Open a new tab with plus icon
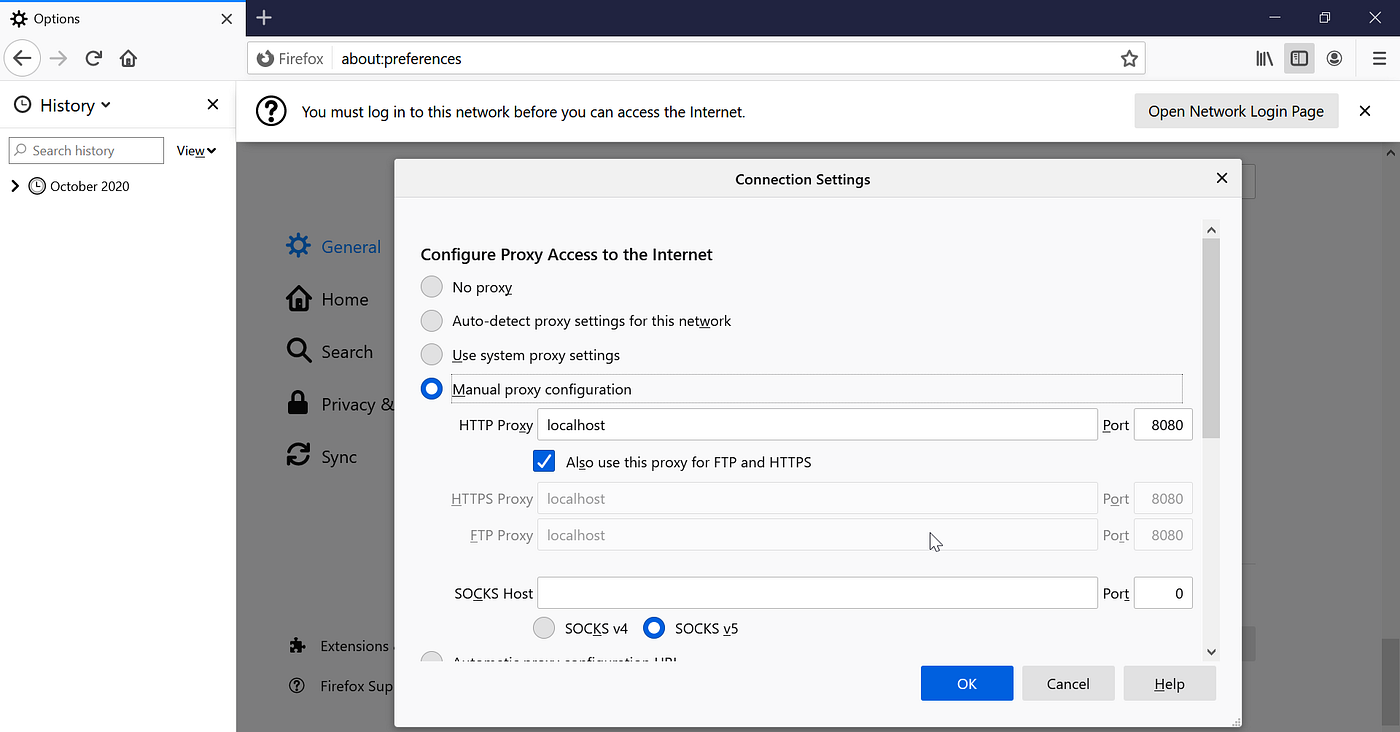 click(264, 18)
